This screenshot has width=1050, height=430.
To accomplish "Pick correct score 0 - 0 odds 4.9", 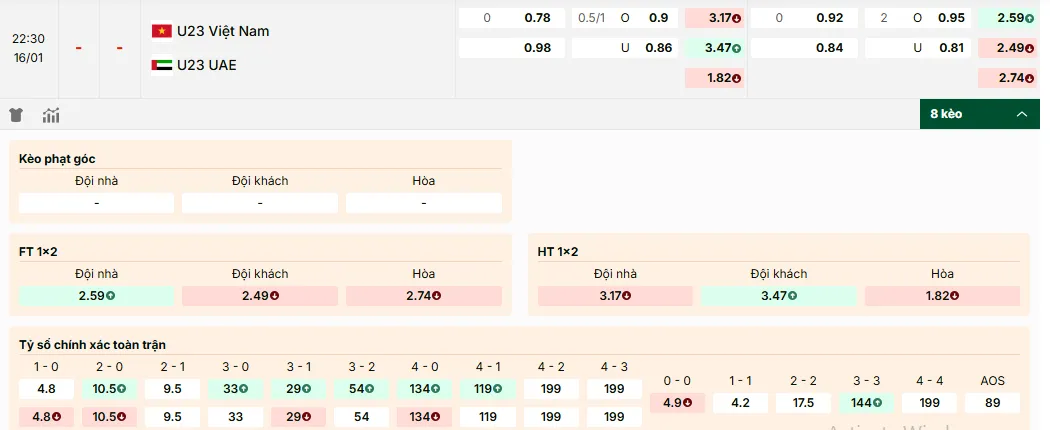I will pos(677,403).
